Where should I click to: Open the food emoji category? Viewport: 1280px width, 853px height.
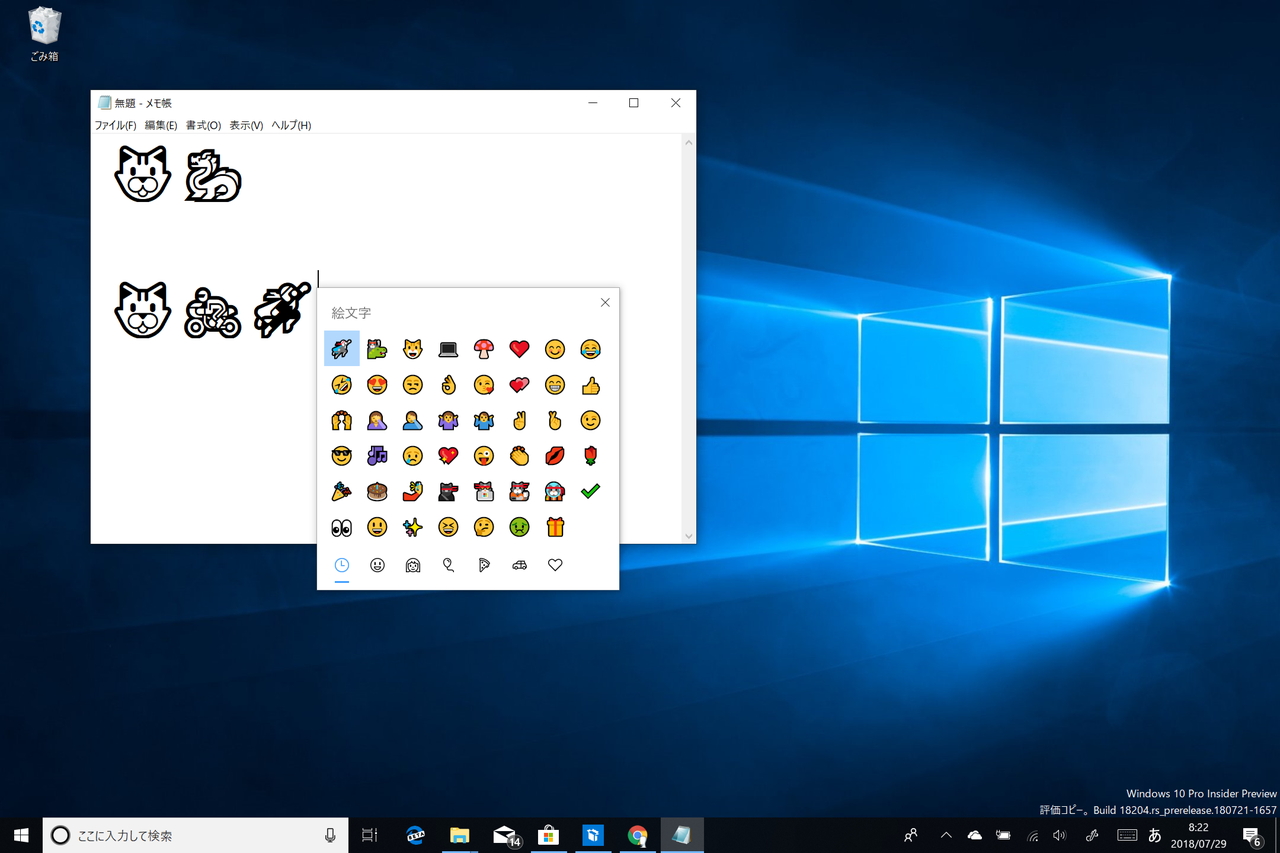pyautogui.click(x=483, y=565)
